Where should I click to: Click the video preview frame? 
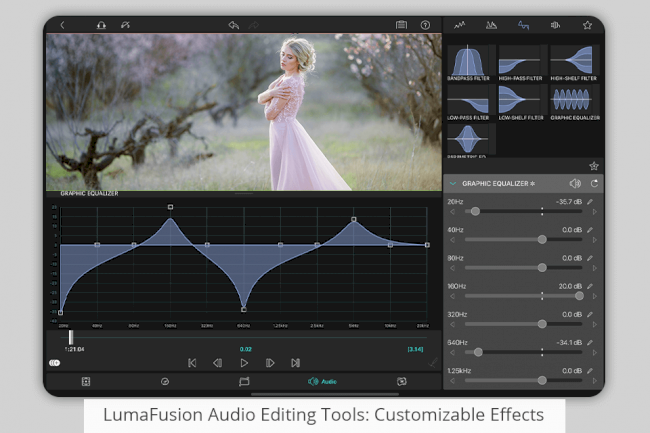[x=244, y=112]
